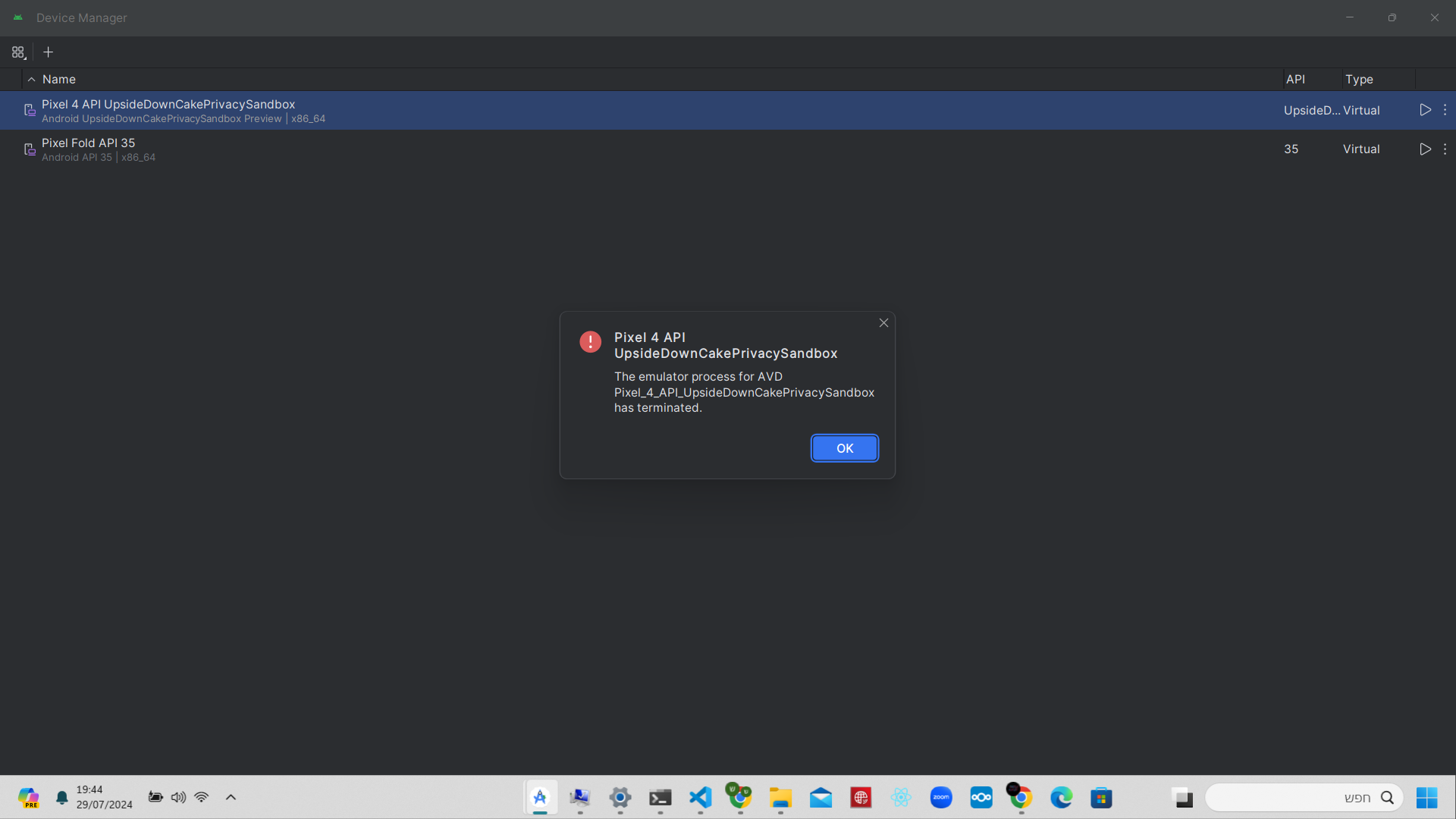Click the Type column header
The width and height of the screenshot is (1456, 819).
(1359, 80)
